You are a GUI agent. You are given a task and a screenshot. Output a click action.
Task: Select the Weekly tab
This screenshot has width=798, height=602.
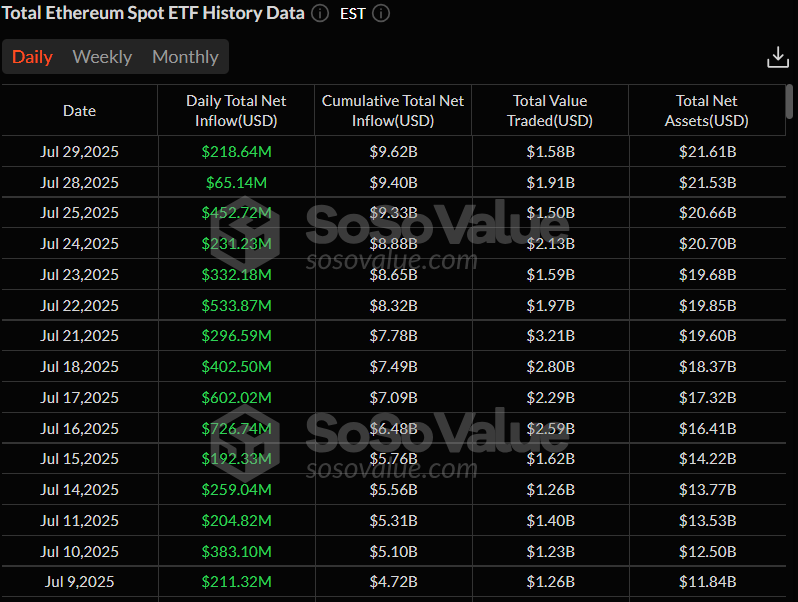click(x=102, y=57)
